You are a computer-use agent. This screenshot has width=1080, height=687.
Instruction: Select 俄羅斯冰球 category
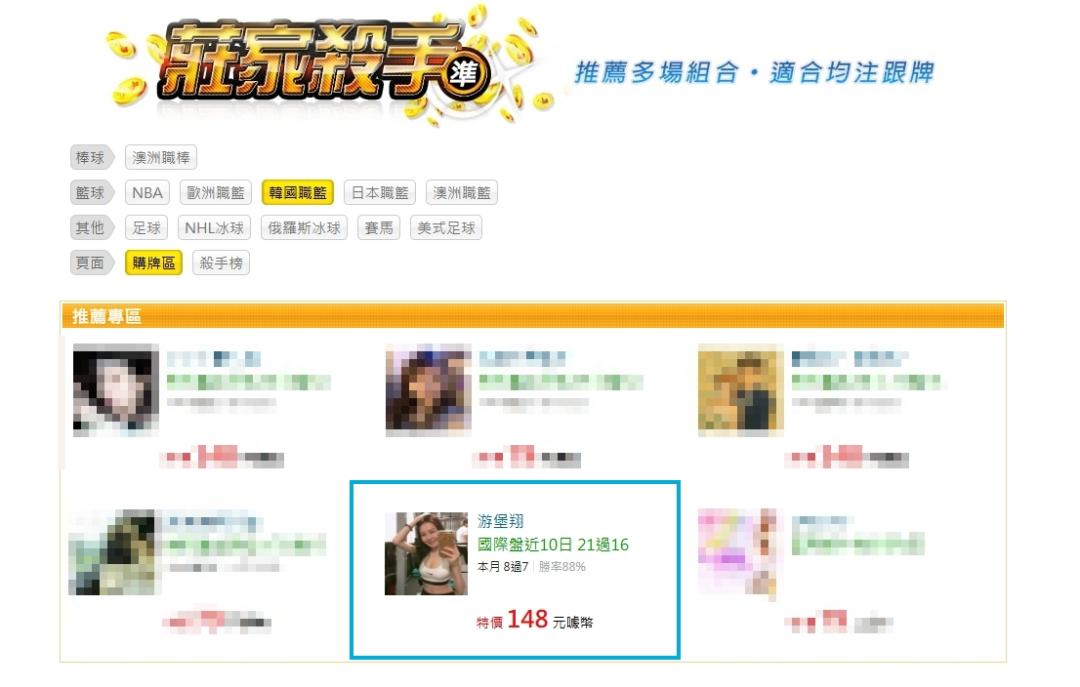click(x=304, y=228)
